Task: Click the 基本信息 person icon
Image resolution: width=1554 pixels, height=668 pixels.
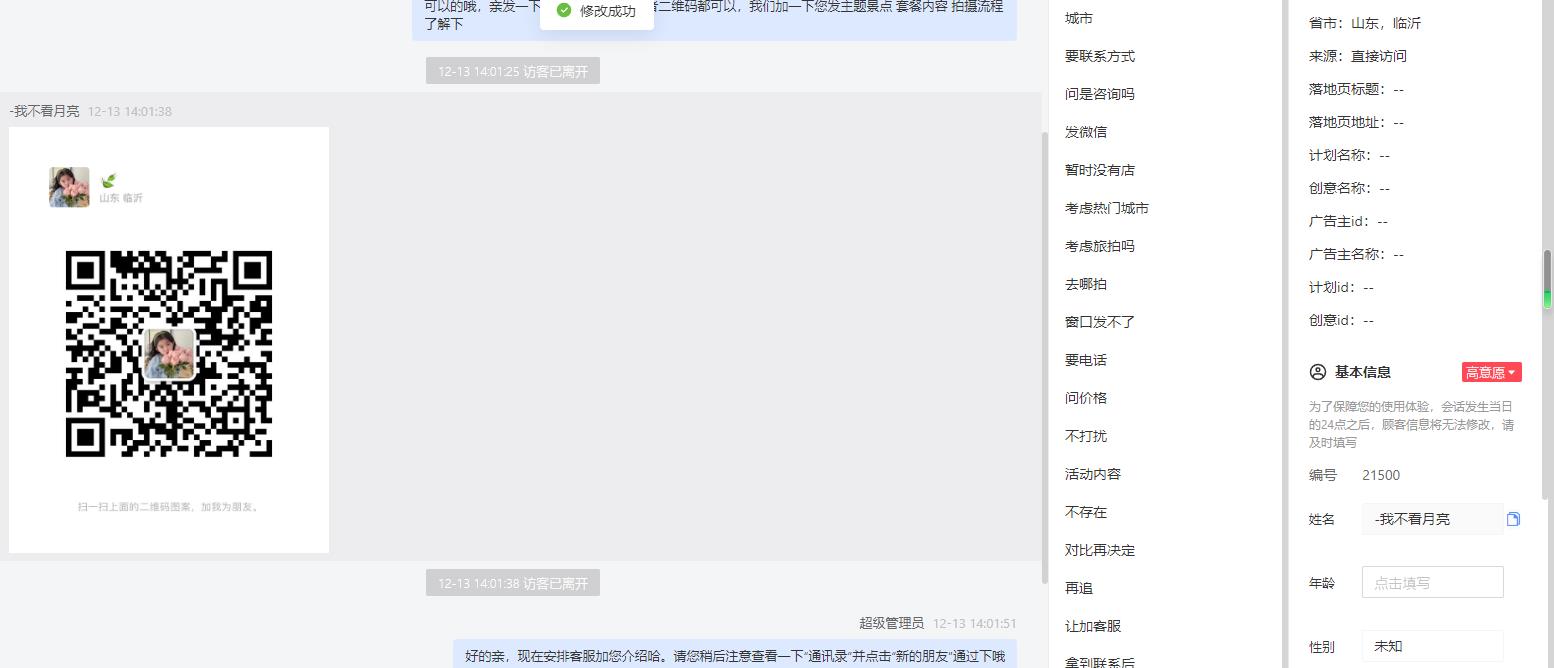Action: [x=1318, y=372]
